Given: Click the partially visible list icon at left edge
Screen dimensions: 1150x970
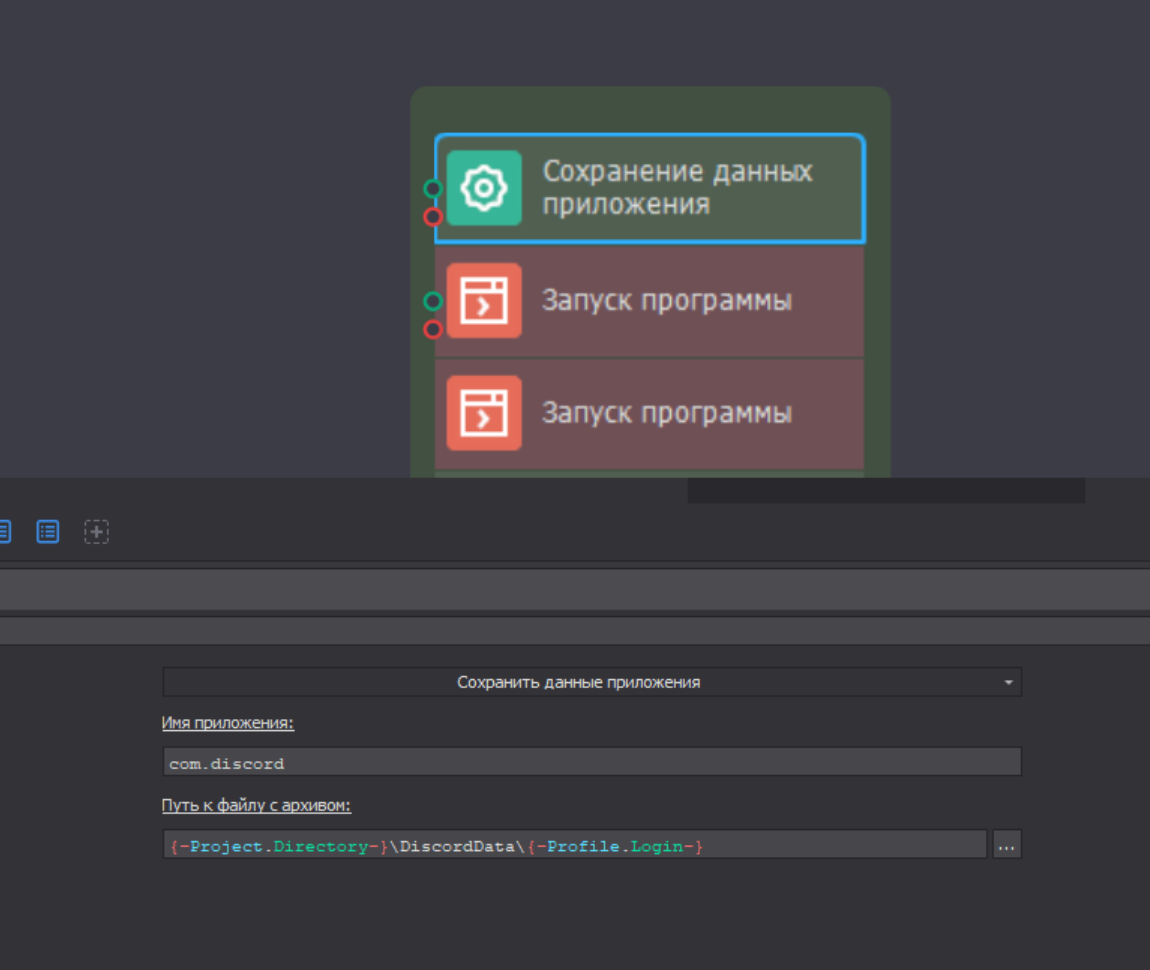Looking at the screenshot, I should (x=4, y=532).
